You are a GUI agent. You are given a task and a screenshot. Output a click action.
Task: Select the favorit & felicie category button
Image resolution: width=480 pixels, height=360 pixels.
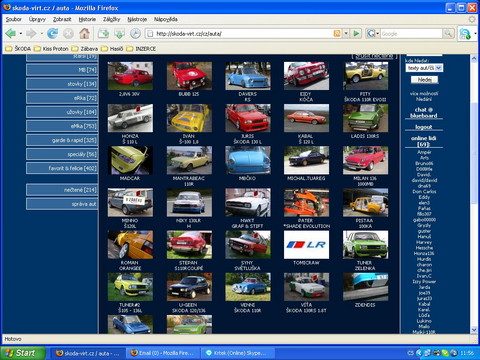(x=62, y=168)
